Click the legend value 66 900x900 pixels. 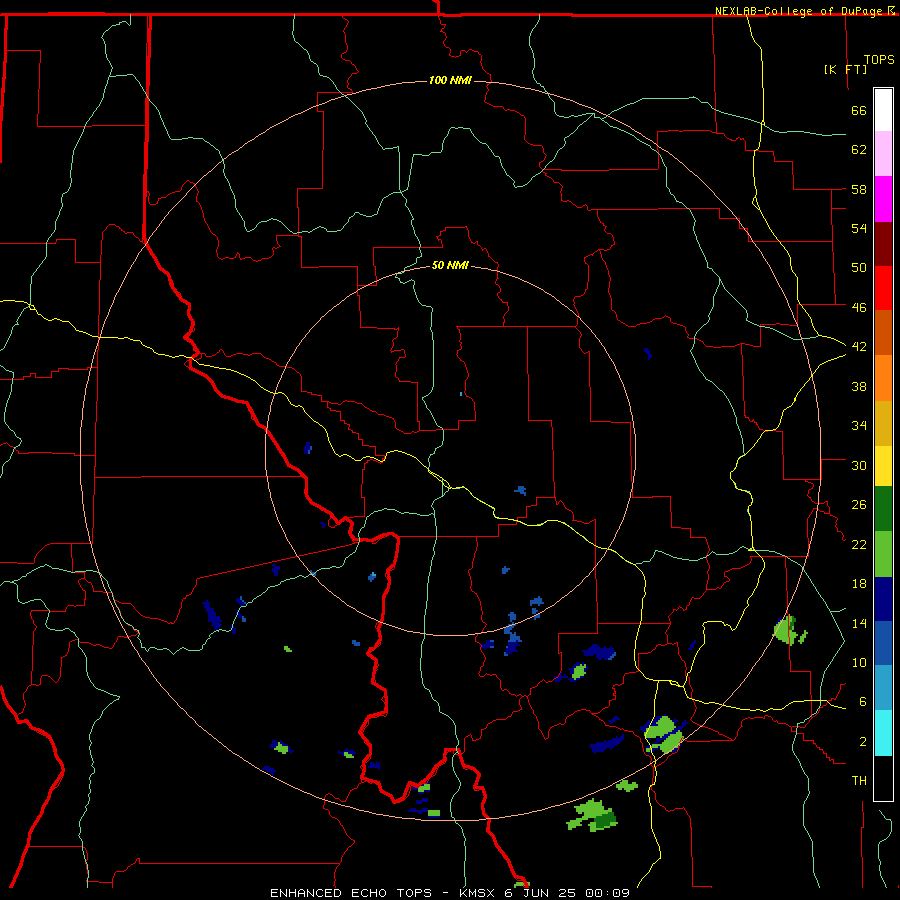click(x=859, y=111)
